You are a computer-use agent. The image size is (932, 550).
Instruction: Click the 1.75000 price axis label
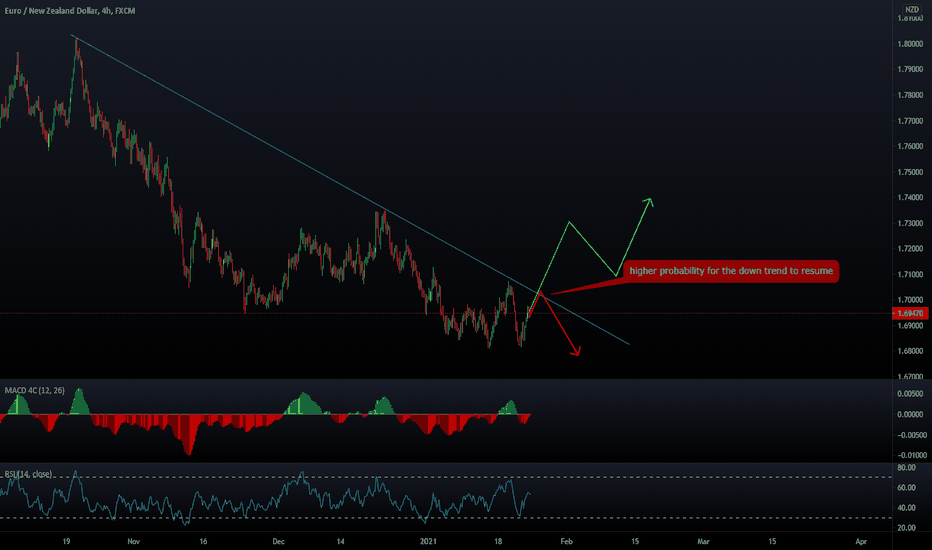coord(910,172)
